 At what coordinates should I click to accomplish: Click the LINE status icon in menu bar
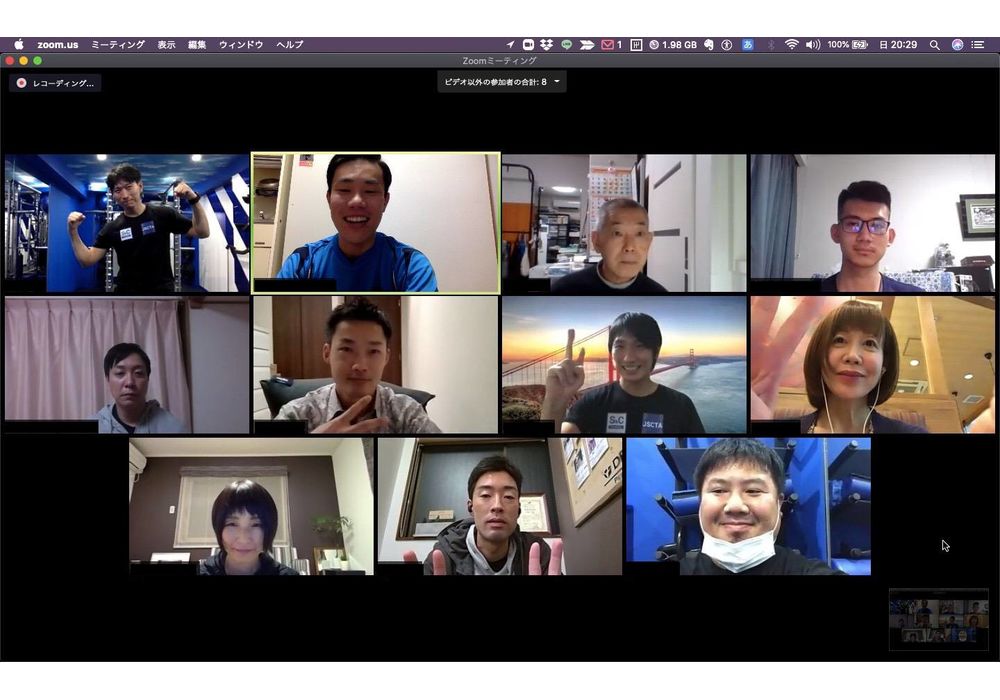pos(567,45)
